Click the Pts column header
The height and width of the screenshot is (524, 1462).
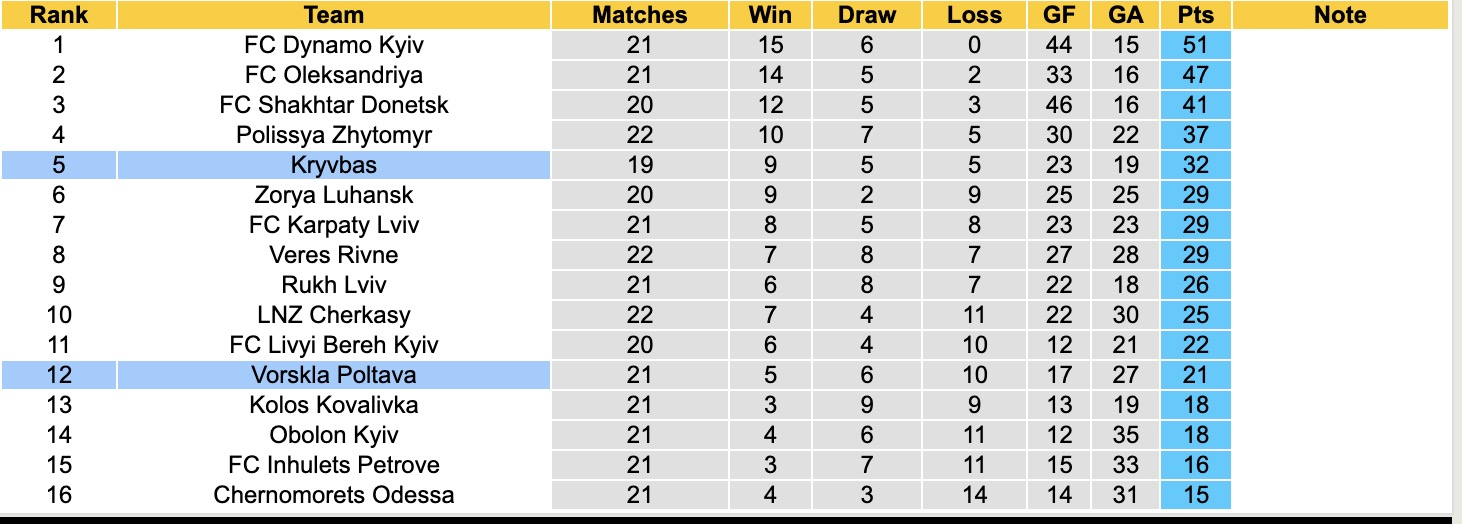pos(1195,15)
